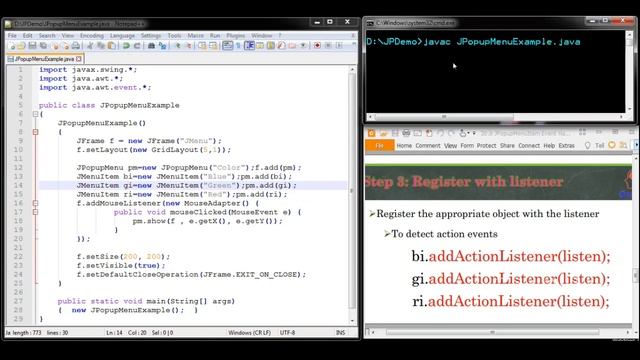The image size is (640, 360).
Task: Click the New file icon in Notepad++
Action: click(11, 46)
